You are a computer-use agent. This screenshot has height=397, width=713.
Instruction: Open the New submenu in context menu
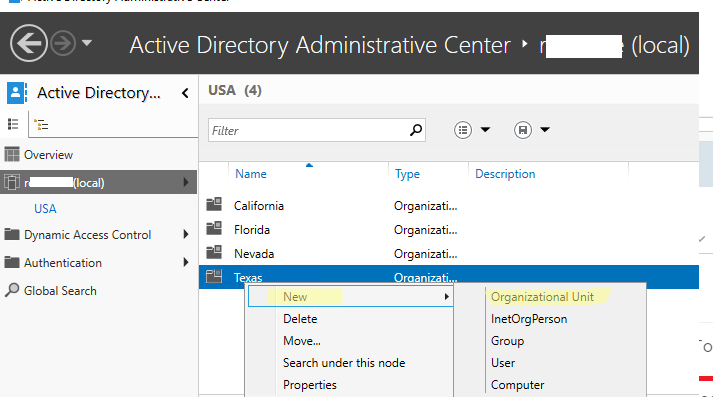click(350, 297)
